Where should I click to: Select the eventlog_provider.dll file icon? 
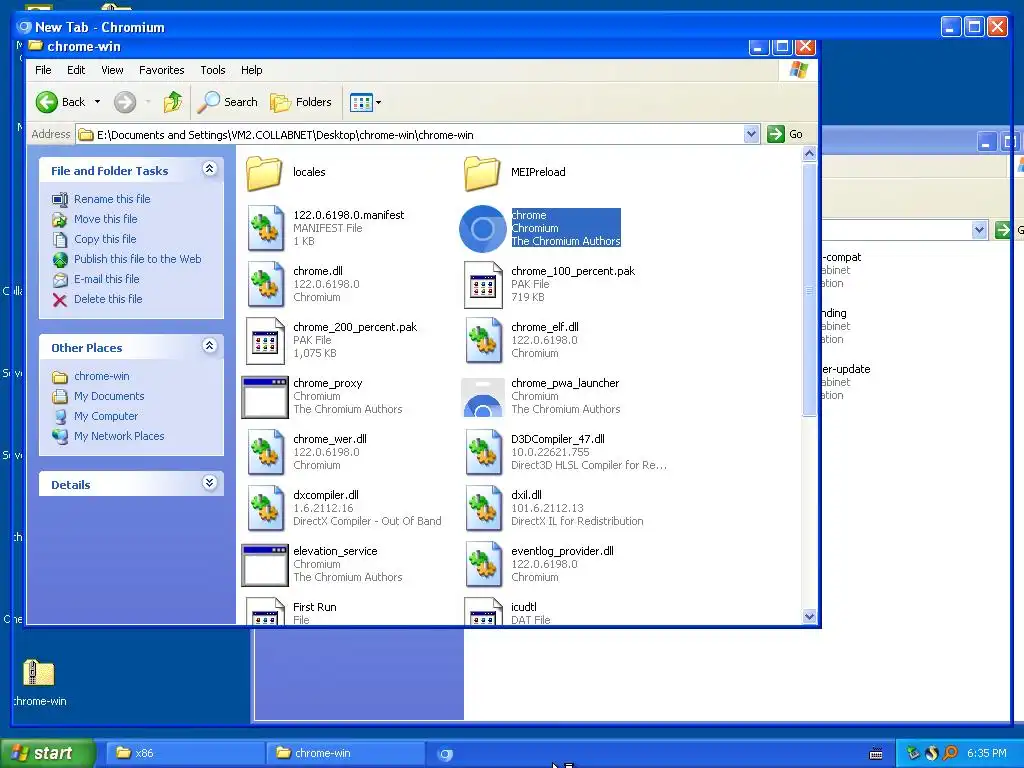pyautogui.click(x=483, y=565)
